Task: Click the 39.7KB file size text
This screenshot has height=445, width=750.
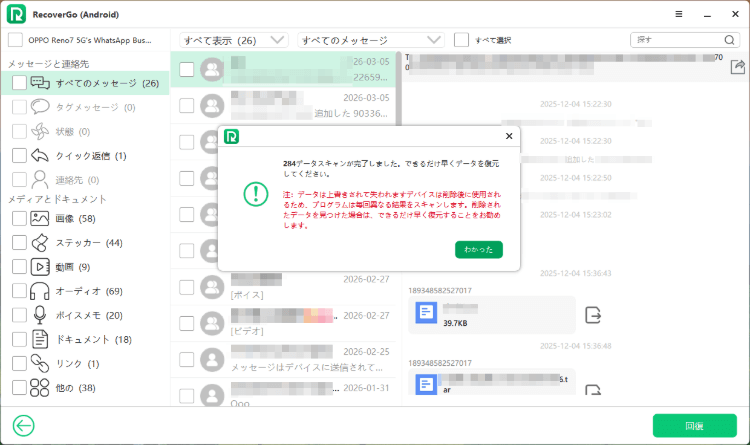Action: [455, 323]
